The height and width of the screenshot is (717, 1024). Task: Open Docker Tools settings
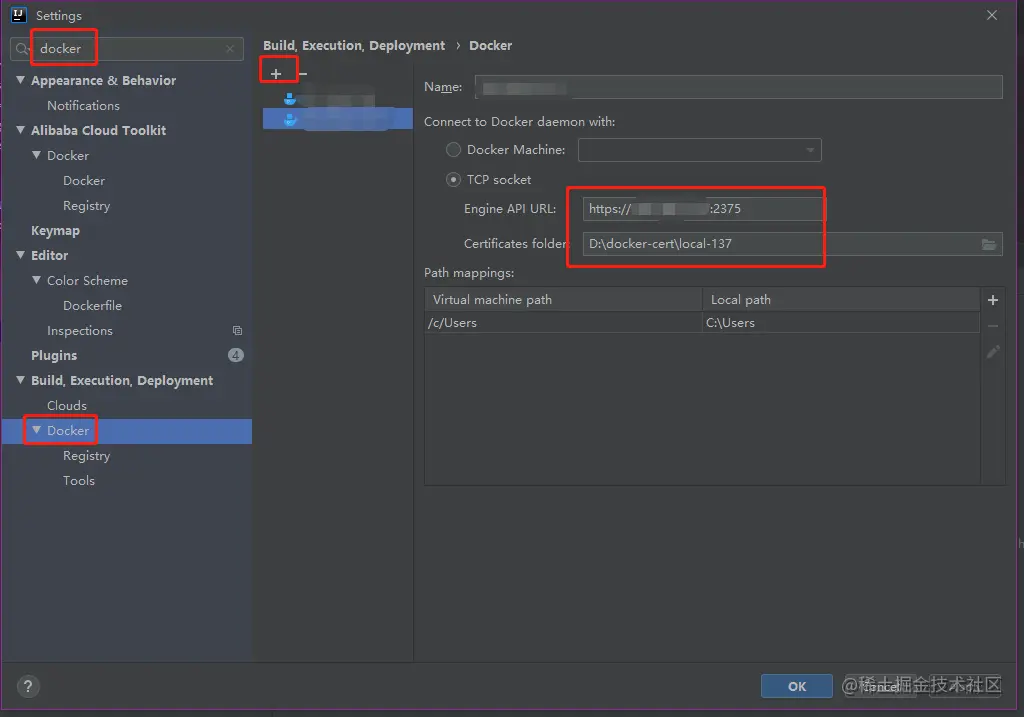[78, 481]
